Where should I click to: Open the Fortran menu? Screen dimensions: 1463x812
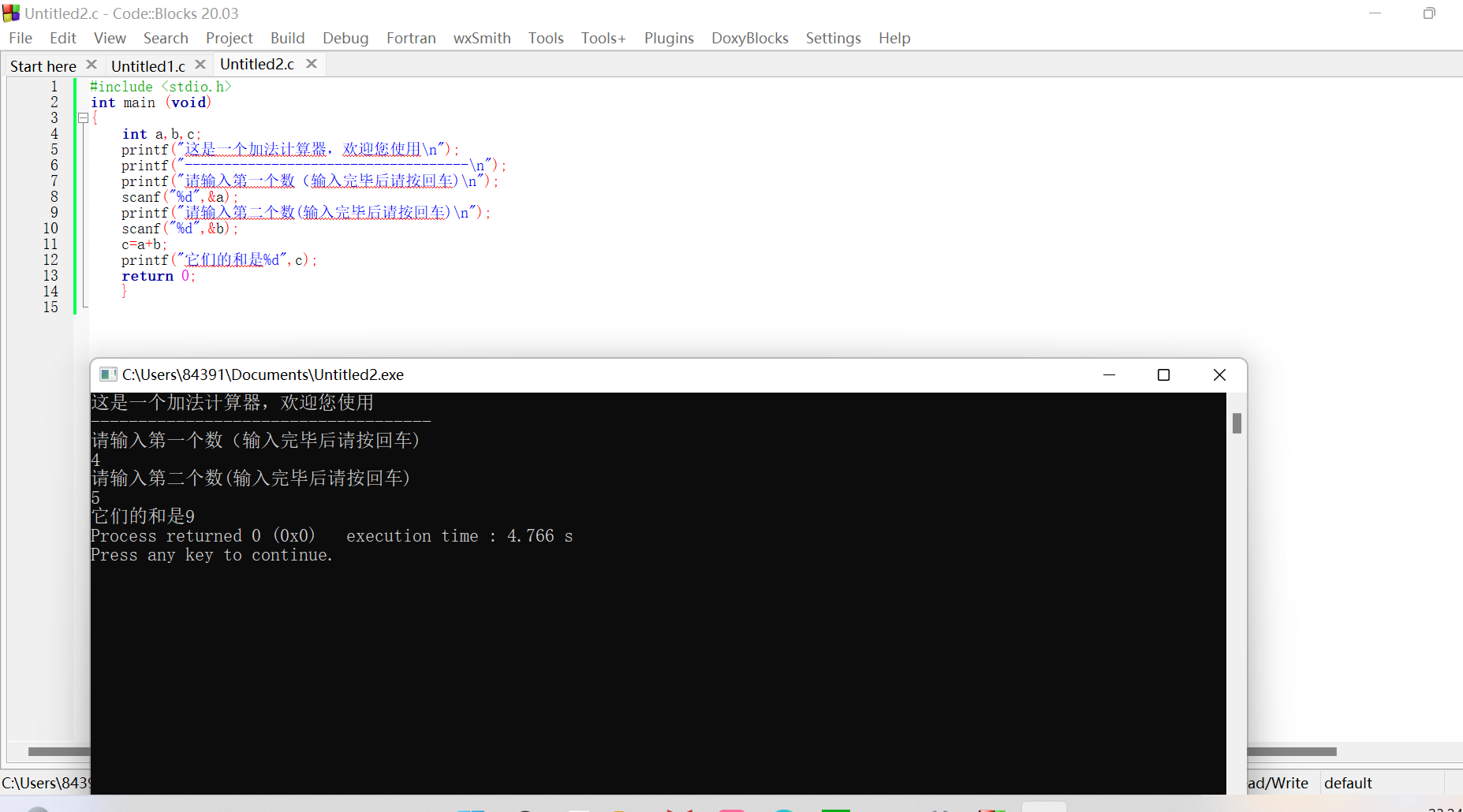click(411, 38)
